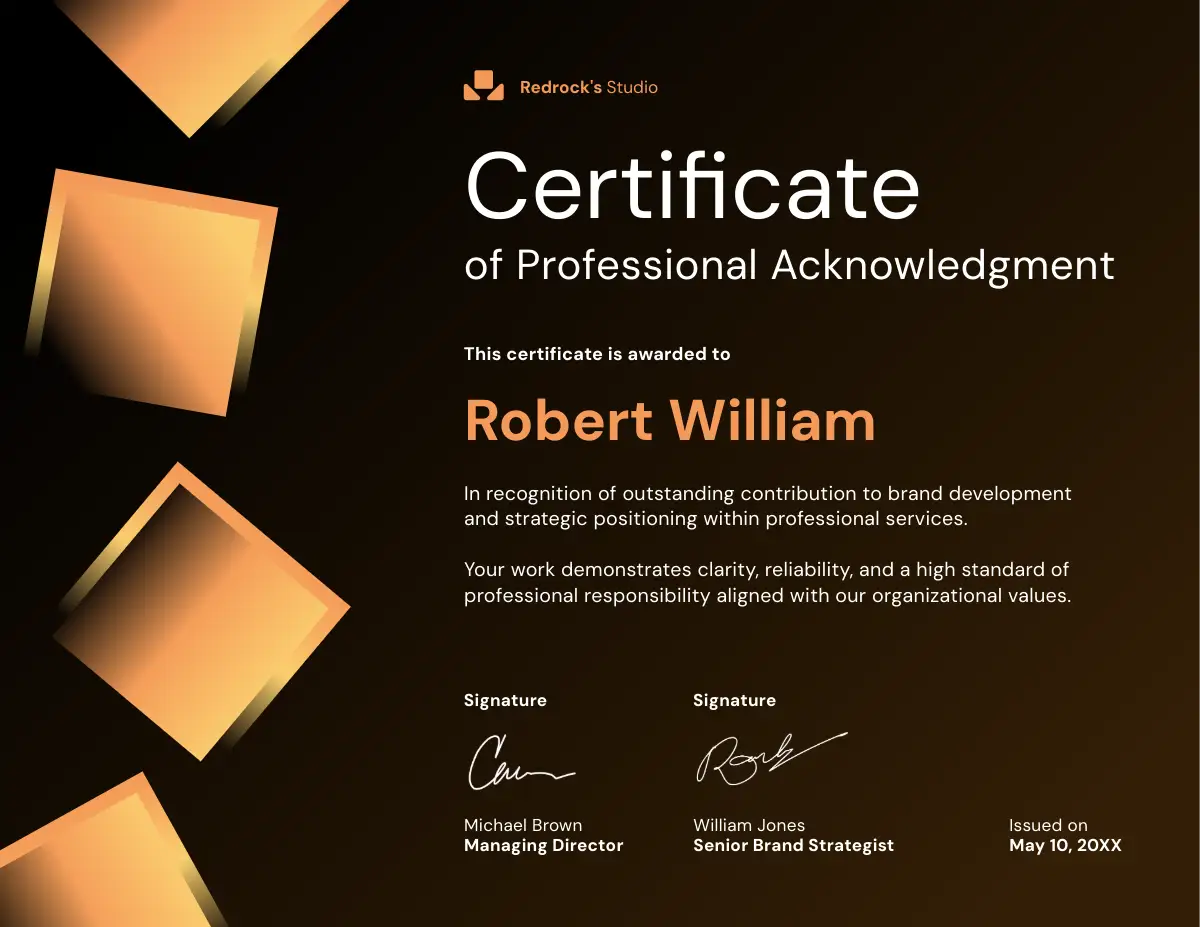Select the Signature label above Michael Brown
The height and width of the screenshot is (927, 1200).
pos(505,701)
